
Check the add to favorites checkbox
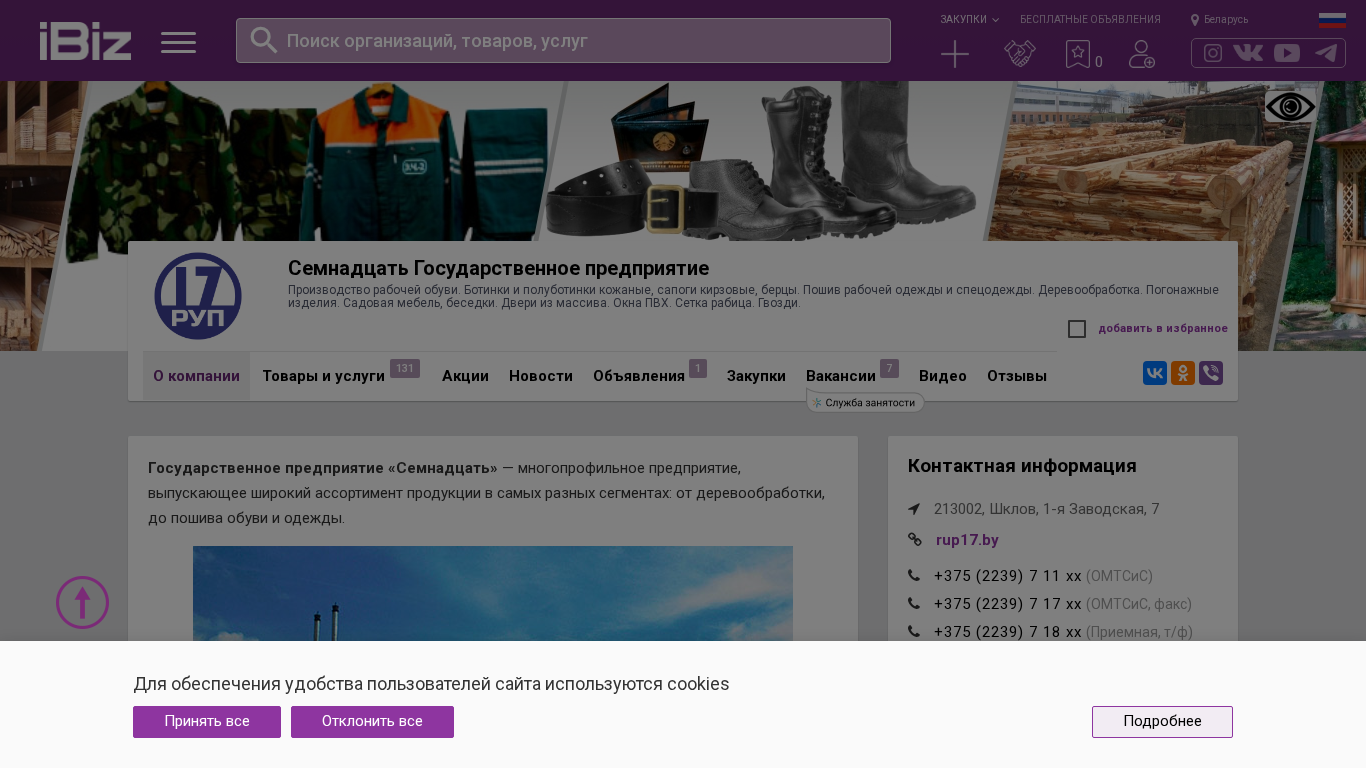pyautogui.click(x=1077, y=329)
